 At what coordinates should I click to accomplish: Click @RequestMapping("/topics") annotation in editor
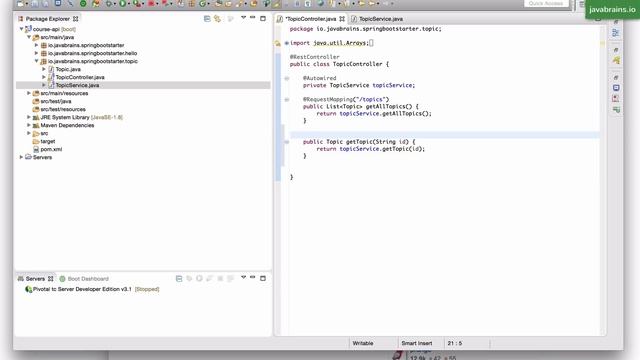(x=346, y=99)
